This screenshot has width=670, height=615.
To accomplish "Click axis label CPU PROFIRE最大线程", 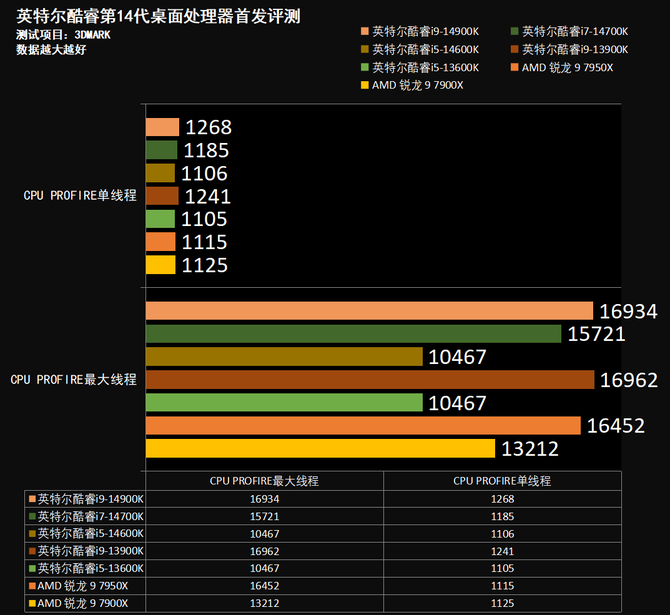I will point(73,380).
